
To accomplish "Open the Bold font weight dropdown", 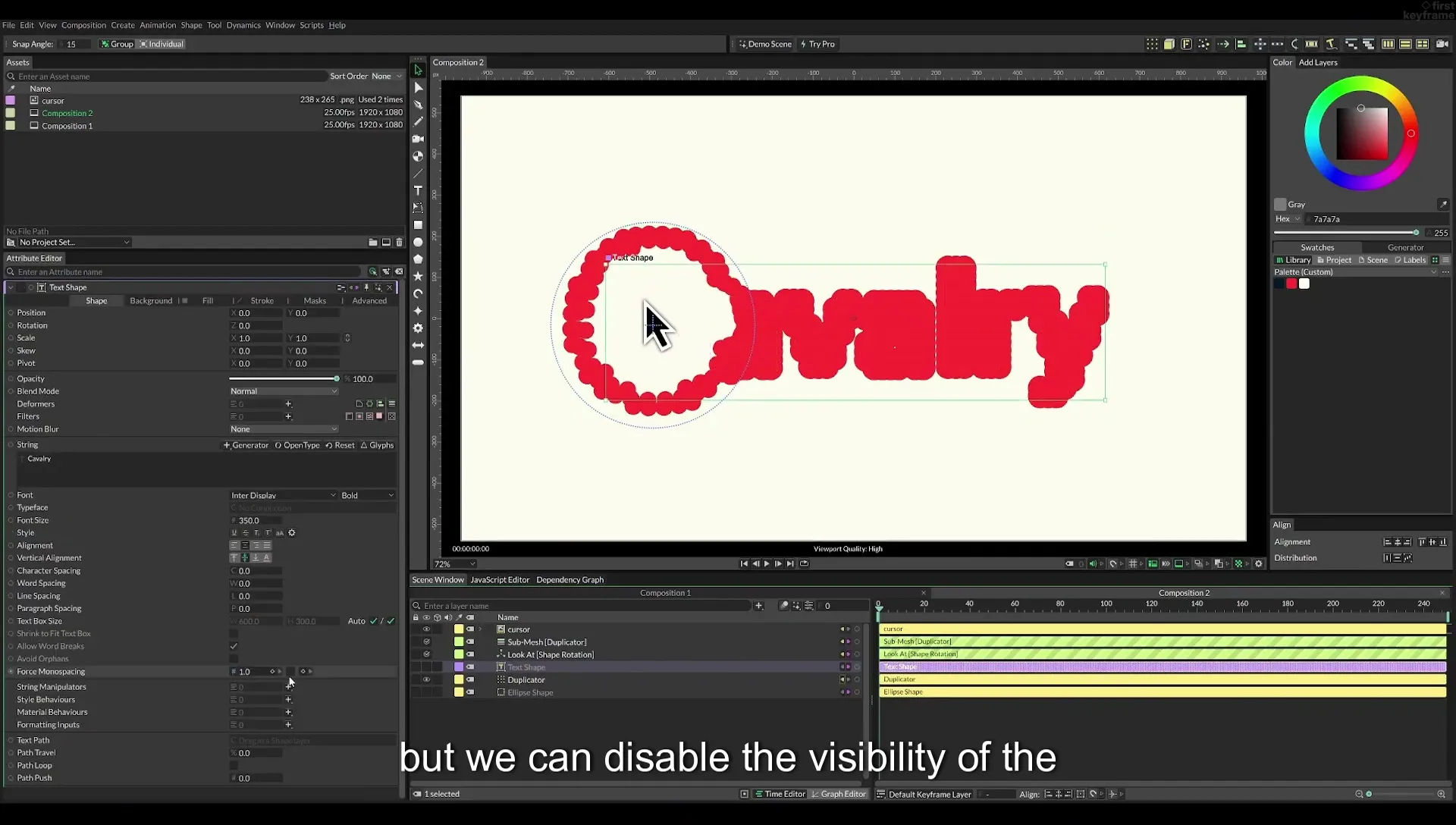I will click(368, 495).
